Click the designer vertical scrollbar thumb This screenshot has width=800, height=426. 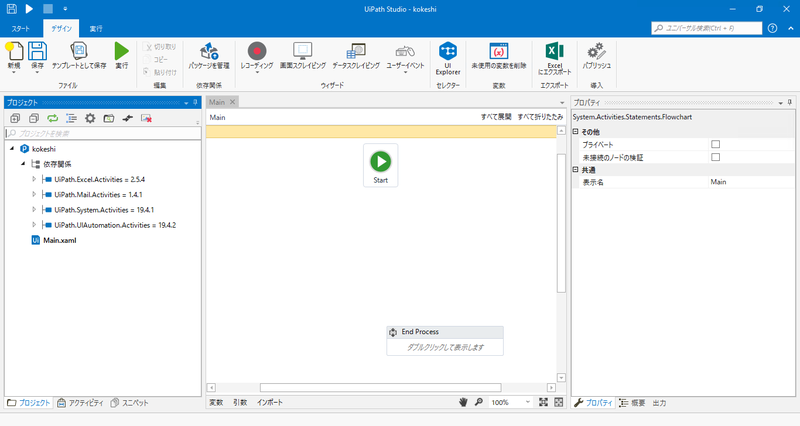click(x=561, y=221)
